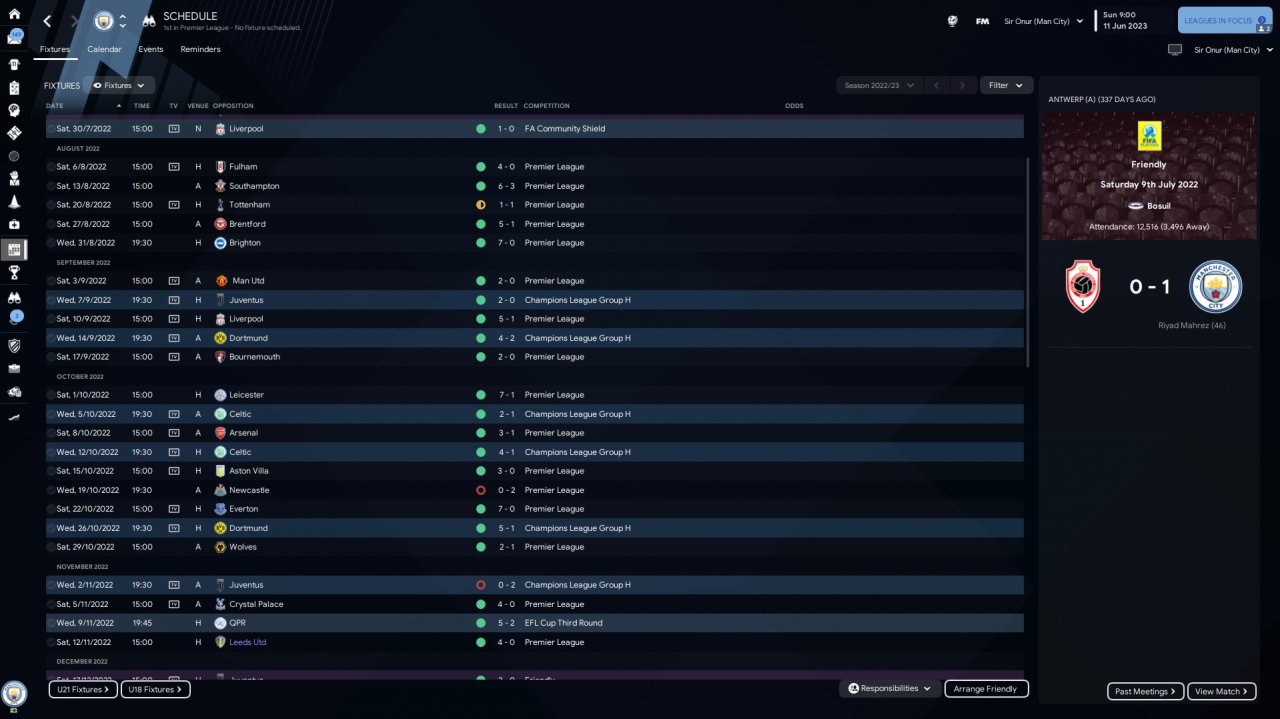Toggle the circle on Sat, 13/8/2022 row
Viewport: 1280px width, 719px height.
[x=51, y=186]
